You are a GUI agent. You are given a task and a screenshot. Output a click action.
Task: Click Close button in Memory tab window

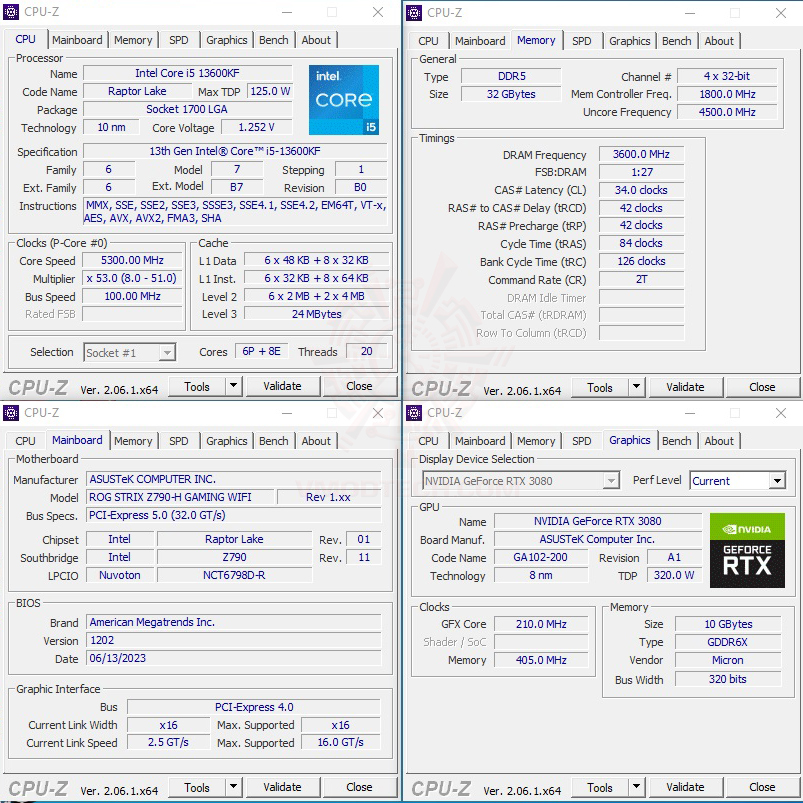click(x=762, y=387)
